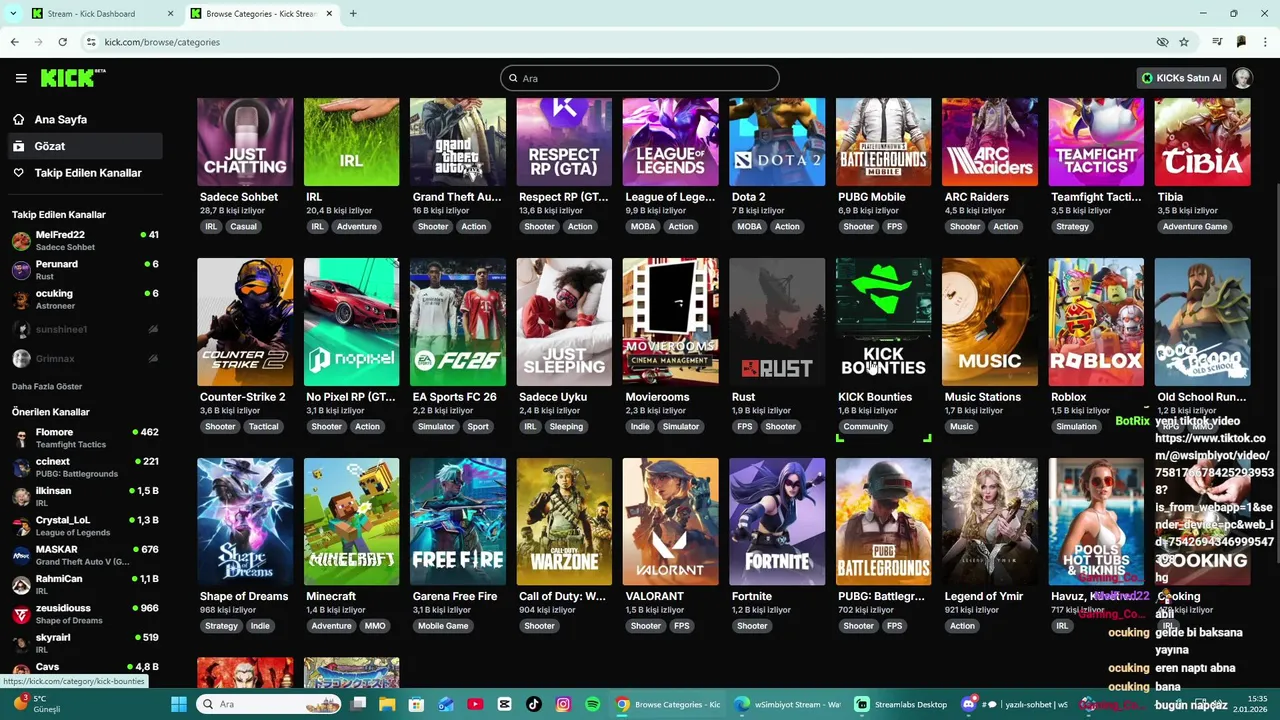The height and width of the screenshot is (720, 1280).
Task: Click the Ara search field on Kick
Action: click(640, 78)
